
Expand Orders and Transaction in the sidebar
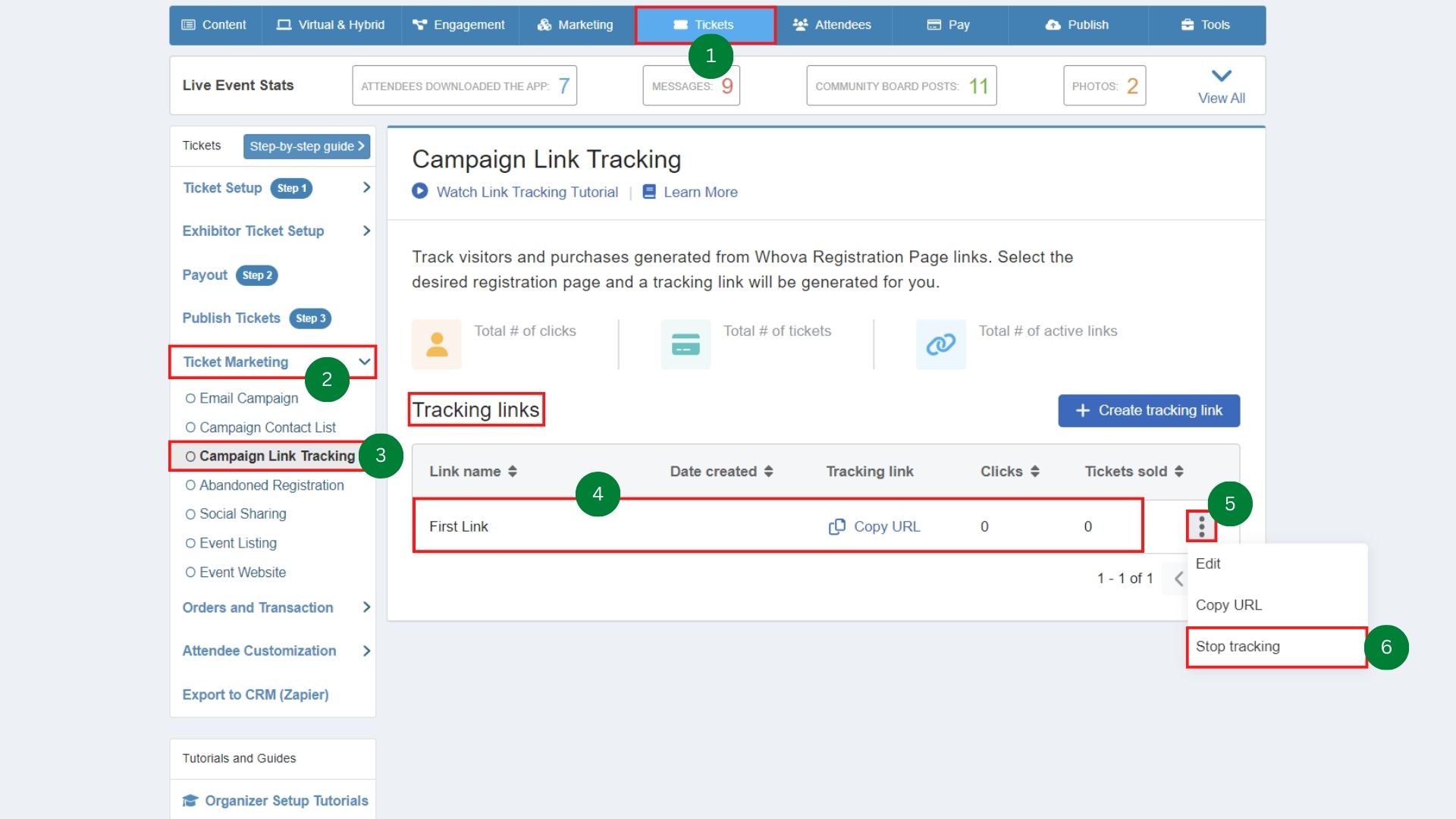[x=367, y=607]
